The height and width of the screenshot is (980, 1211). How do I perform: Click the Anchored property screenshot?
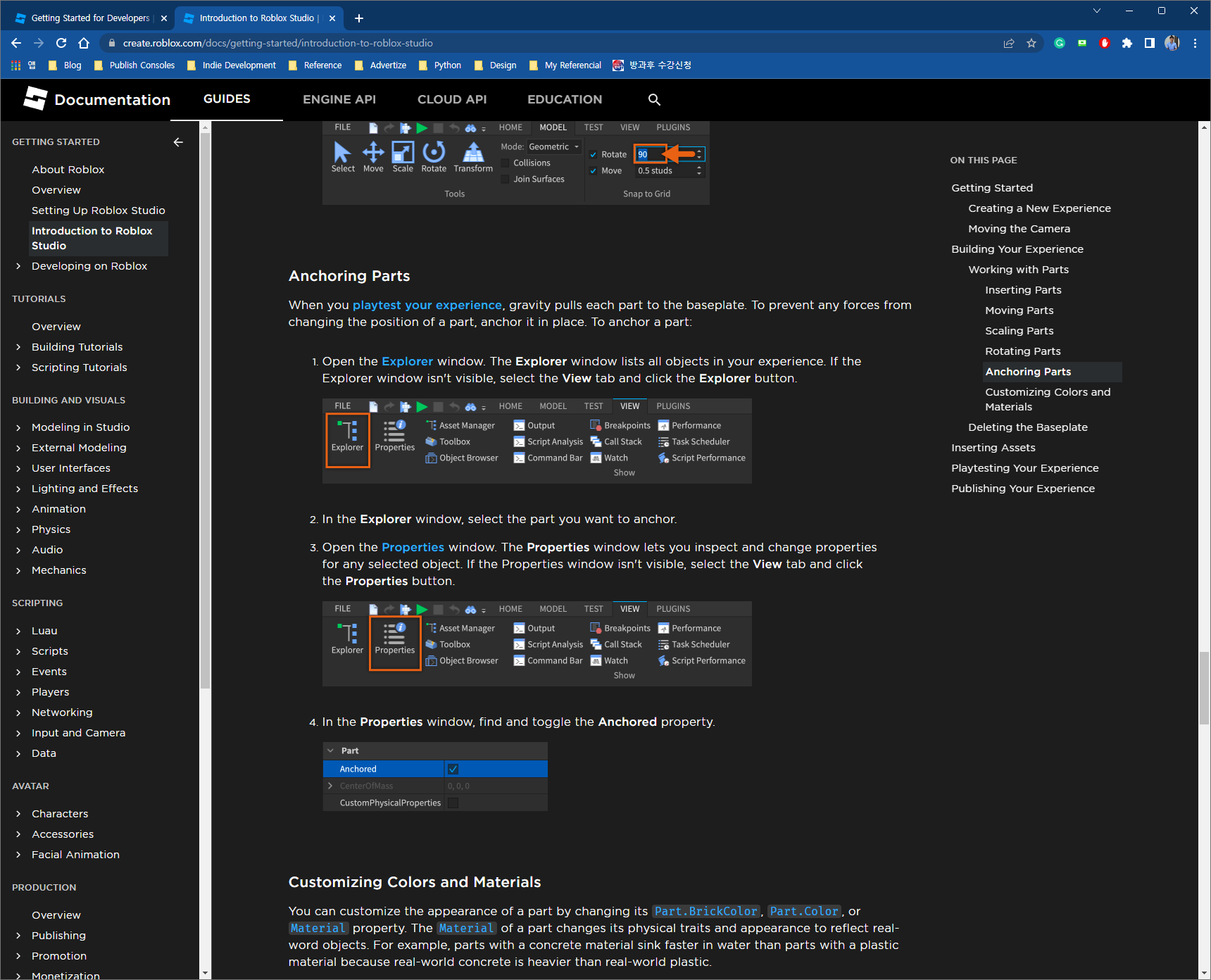[435, 777]
